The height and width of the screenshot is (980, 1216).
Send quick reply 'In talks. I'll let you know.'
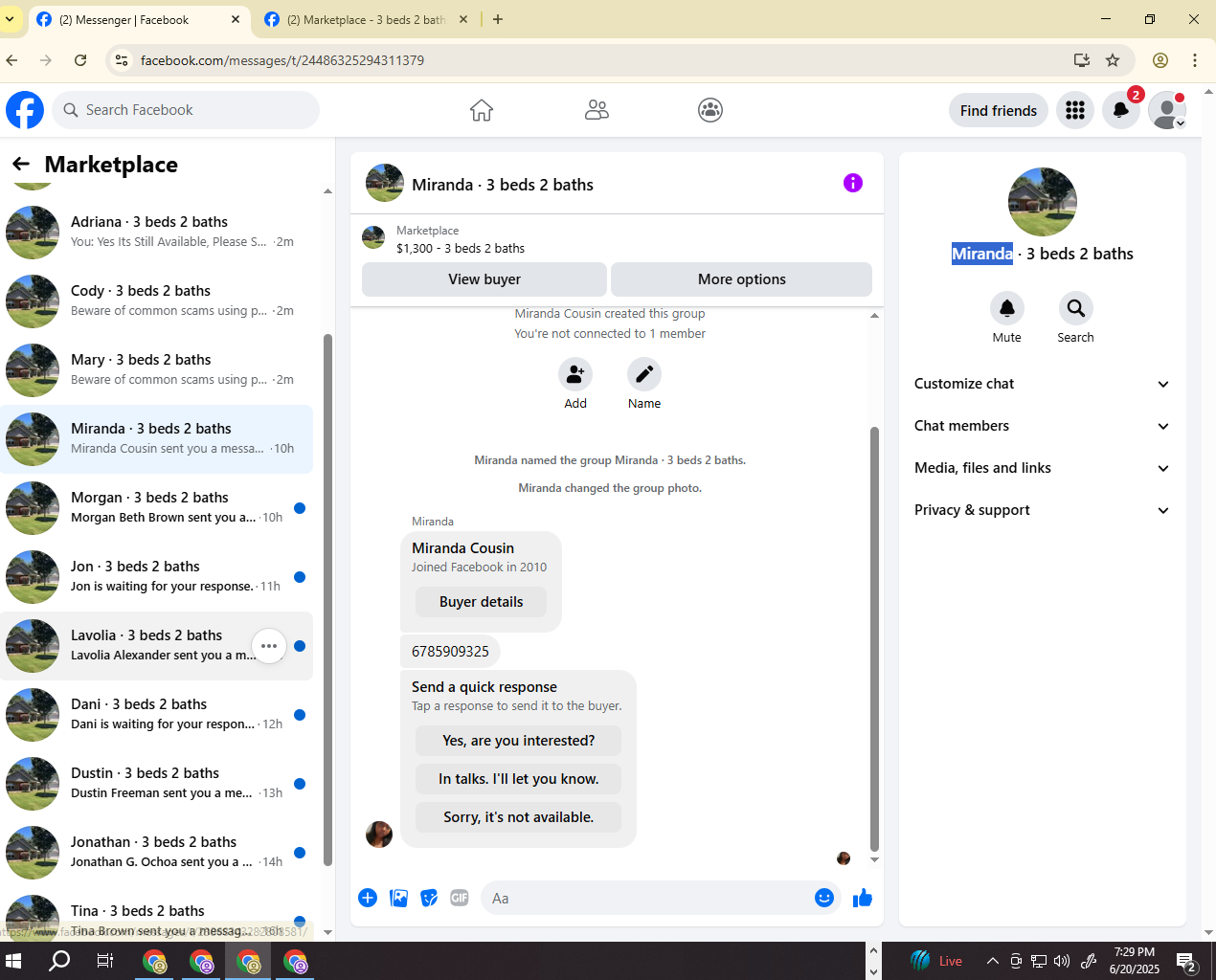[x=519, y=779]
